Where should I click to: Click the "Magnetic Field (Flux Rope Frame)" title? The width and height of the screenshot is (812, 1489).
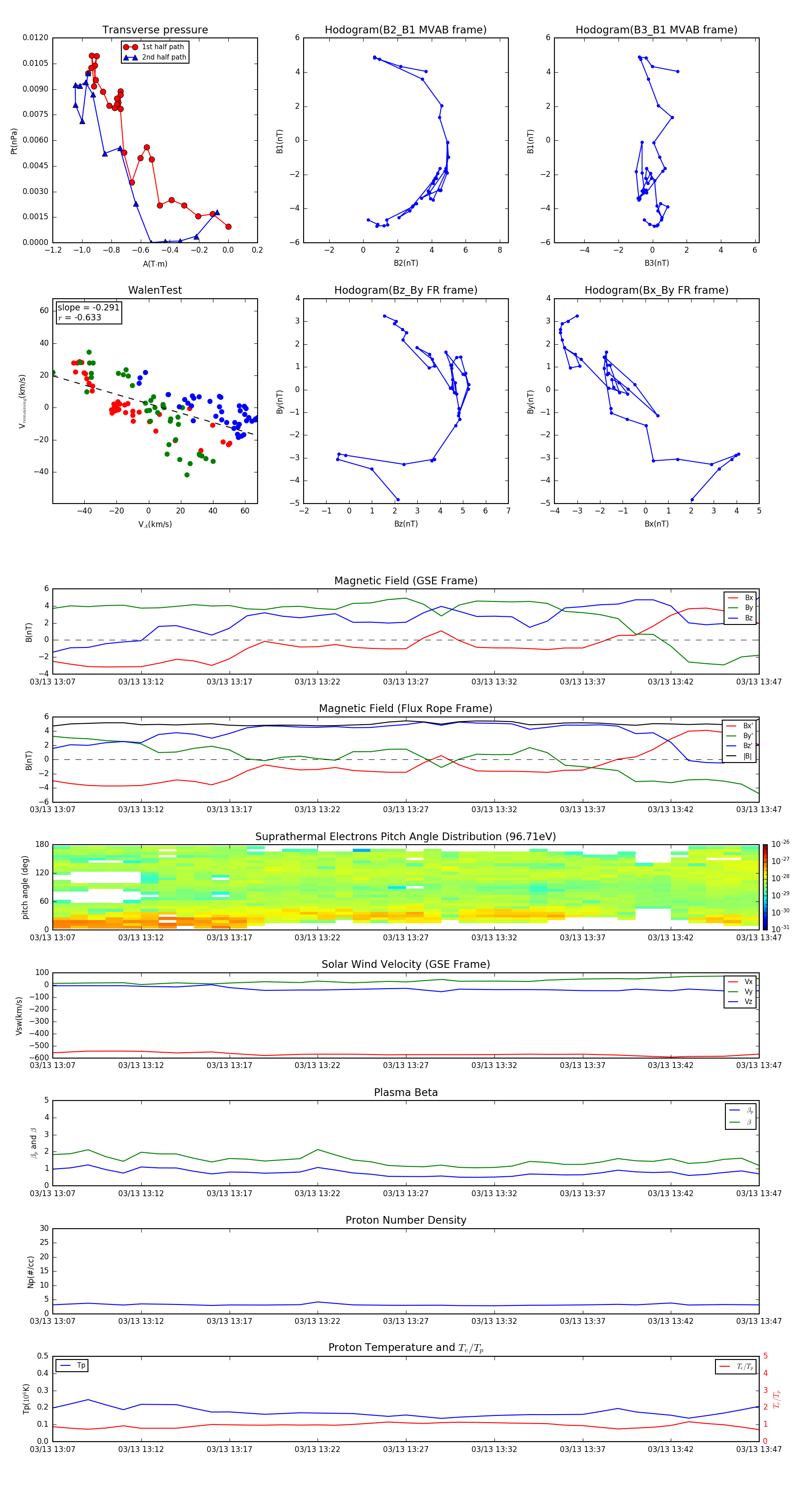click(x=406, y=709)
